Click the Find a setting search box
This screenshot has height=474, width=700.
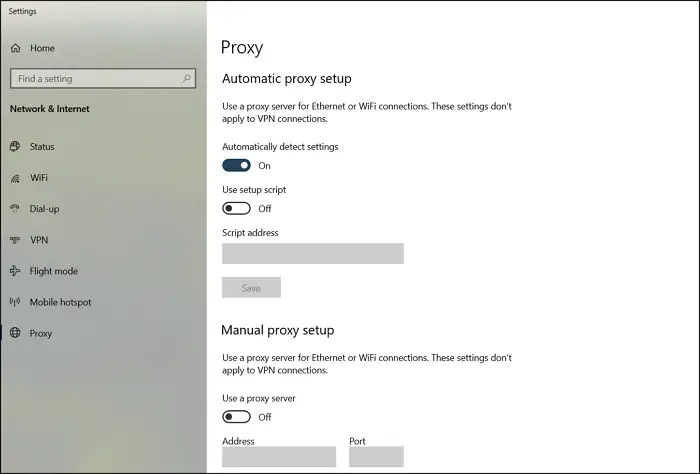(x=103, y=79)
